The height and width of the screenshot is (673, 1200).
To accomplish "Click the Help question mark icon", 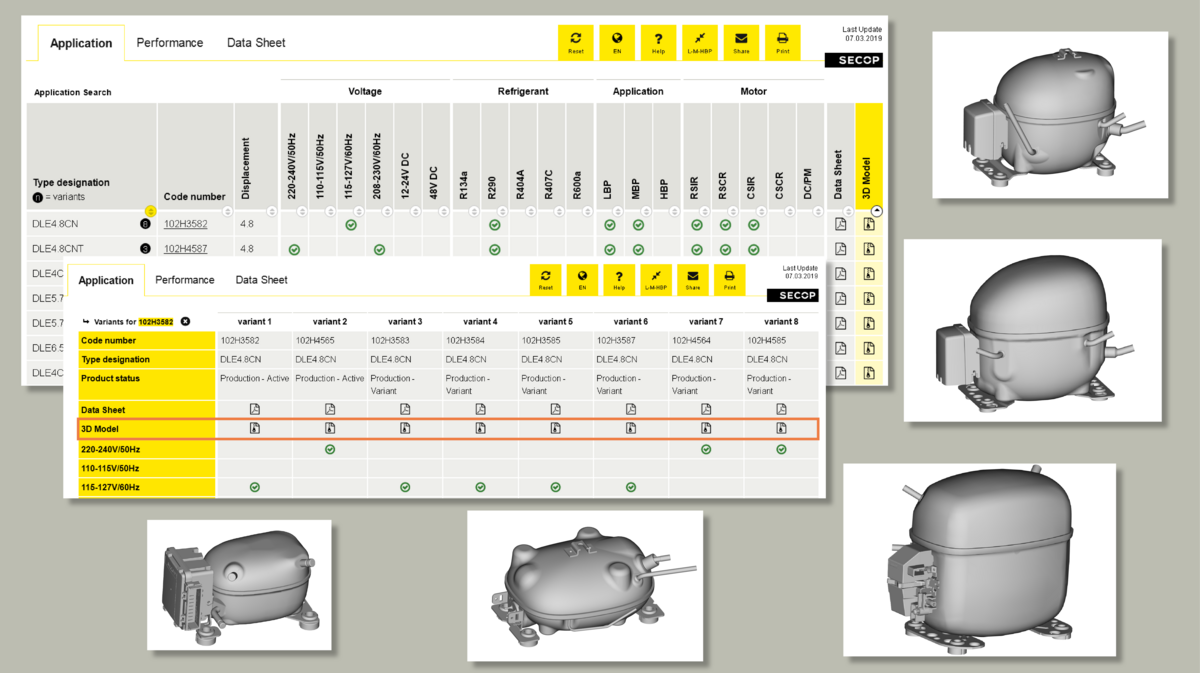I will coord(658,42).
